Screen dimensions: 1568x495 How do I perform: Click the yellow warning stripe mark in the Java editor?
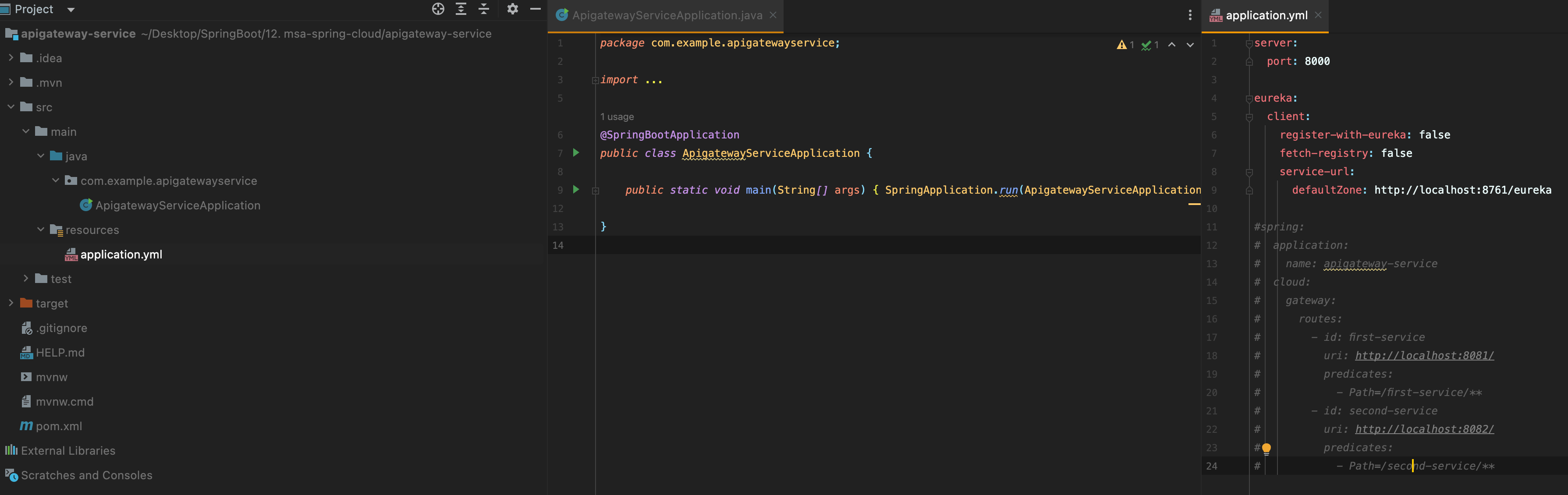[x=1194, y=204]
